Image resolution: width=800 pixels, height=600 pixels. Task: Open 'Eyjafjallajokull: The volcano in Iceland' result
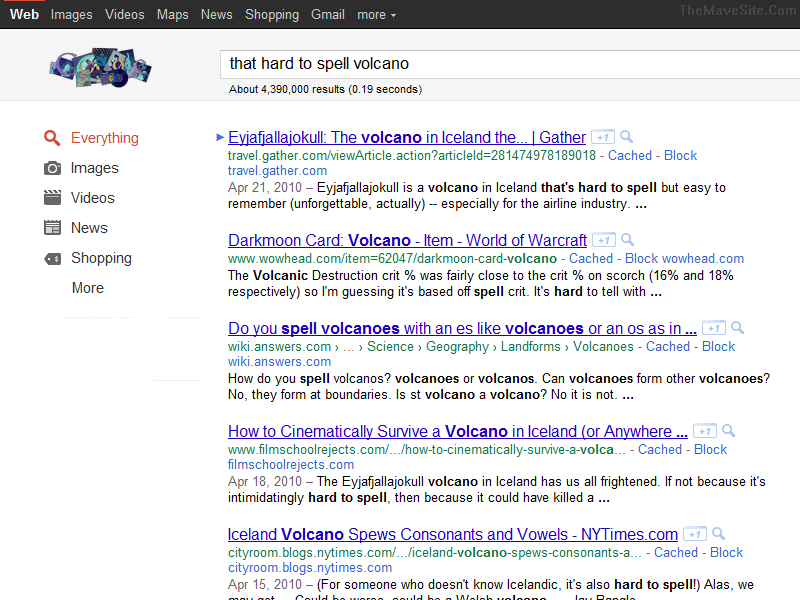coord(407,137)
